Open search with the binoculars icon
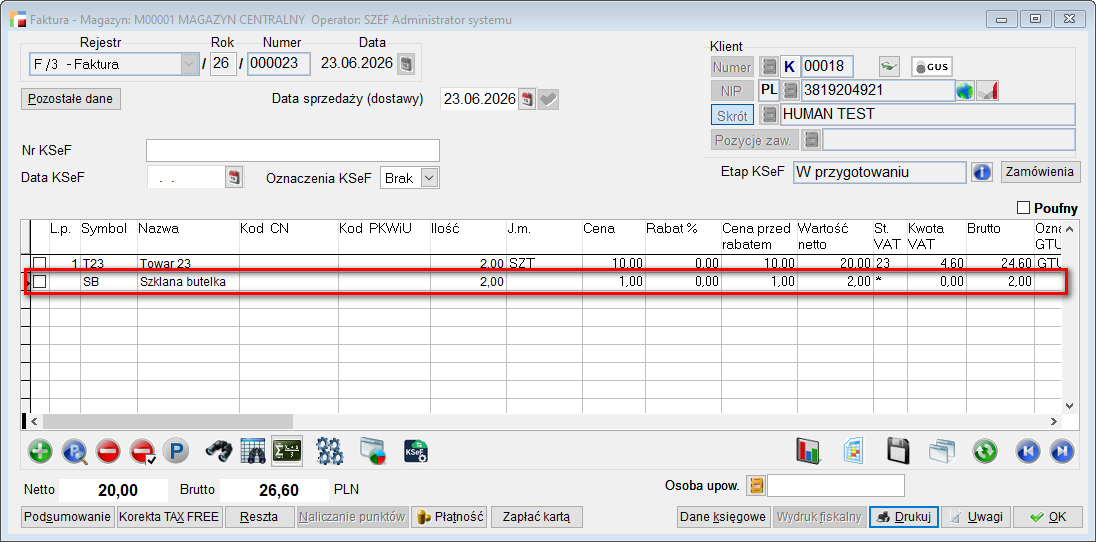Viewport: 1096px width, 542px height. click(x=218, y=452)
